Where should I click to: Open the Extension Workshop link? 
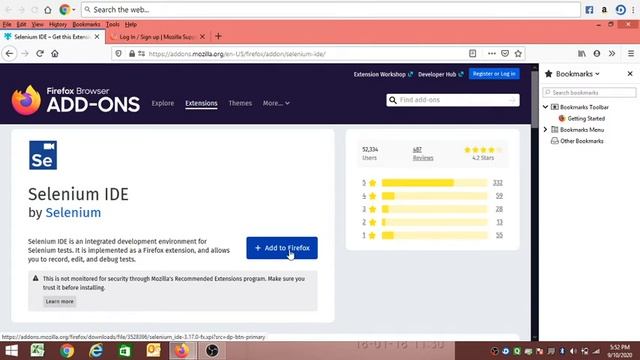[383, 74]
